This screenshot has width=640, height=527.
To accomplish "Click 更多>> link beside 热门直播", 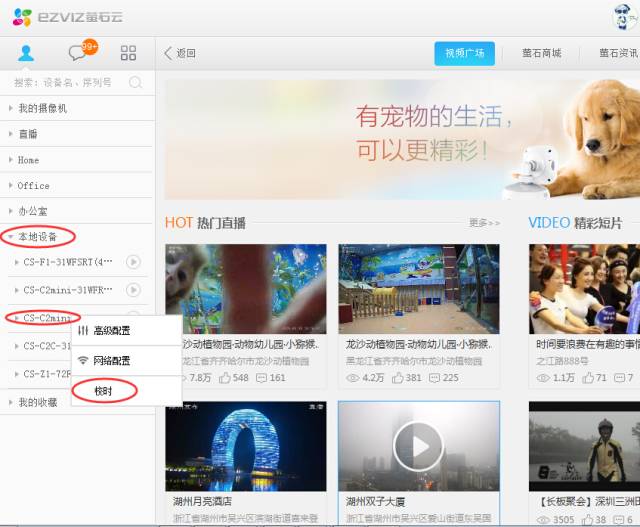I will (483, 223).
